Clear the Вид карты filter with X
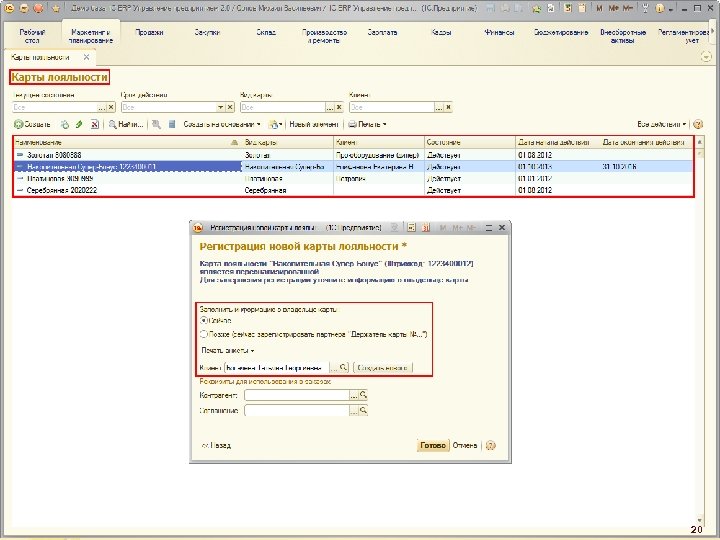Screen dimensions: 720x540 pos(339,107)
